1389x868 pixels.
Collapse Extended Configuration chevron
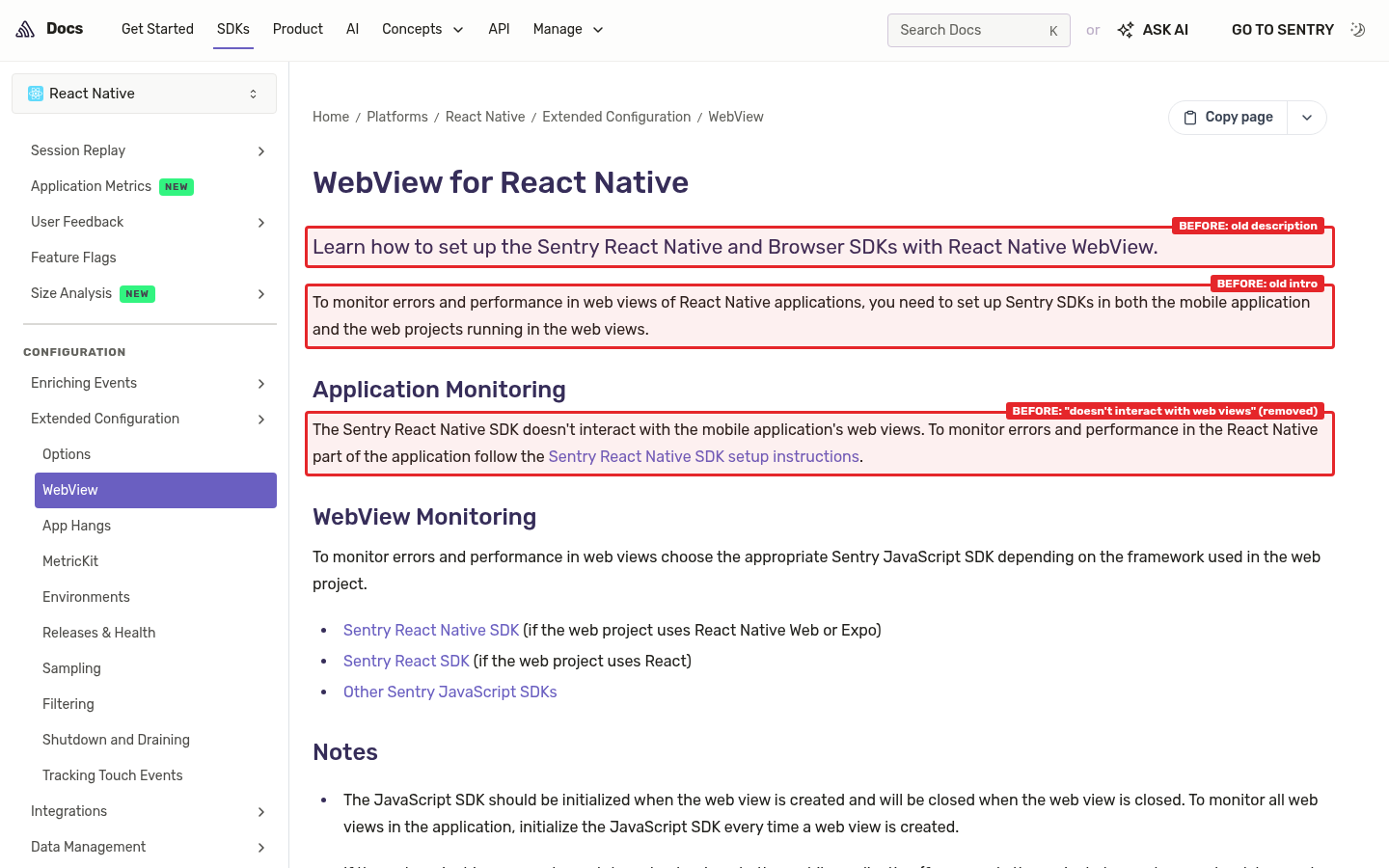(x=261, y=420)
